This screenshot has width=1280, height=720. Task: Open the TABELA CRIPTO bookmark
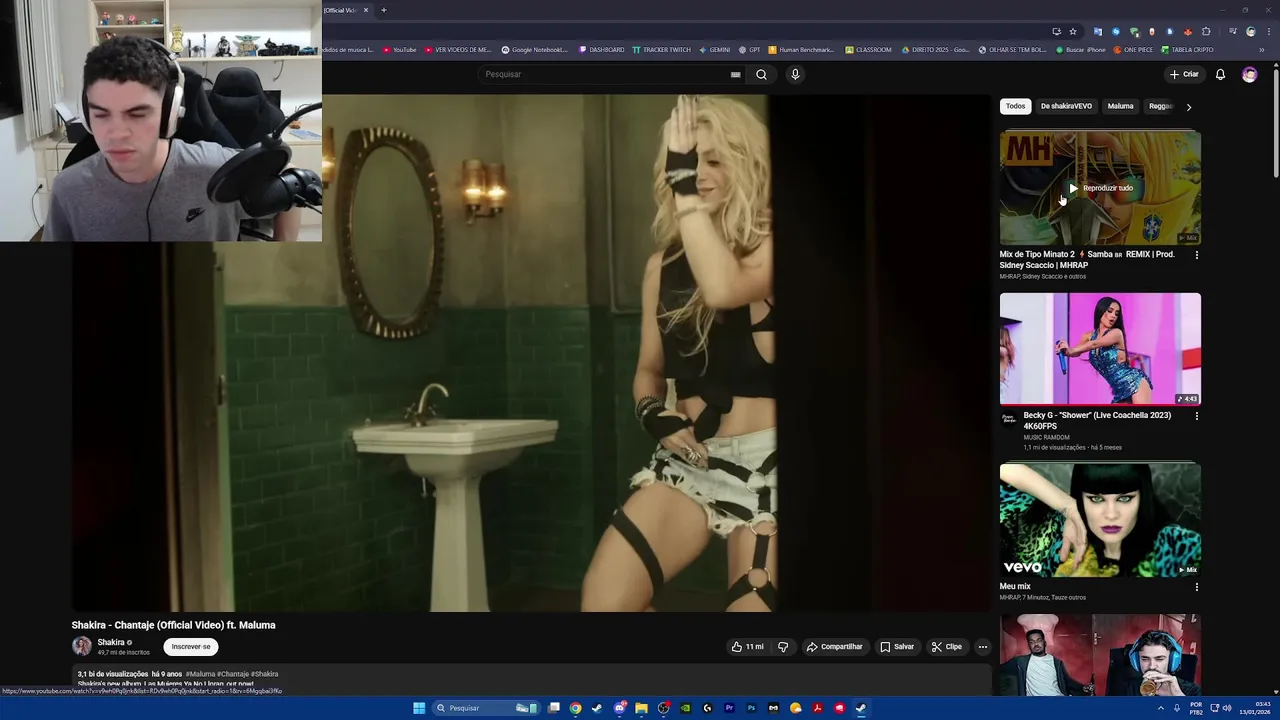click(1187, 49)
